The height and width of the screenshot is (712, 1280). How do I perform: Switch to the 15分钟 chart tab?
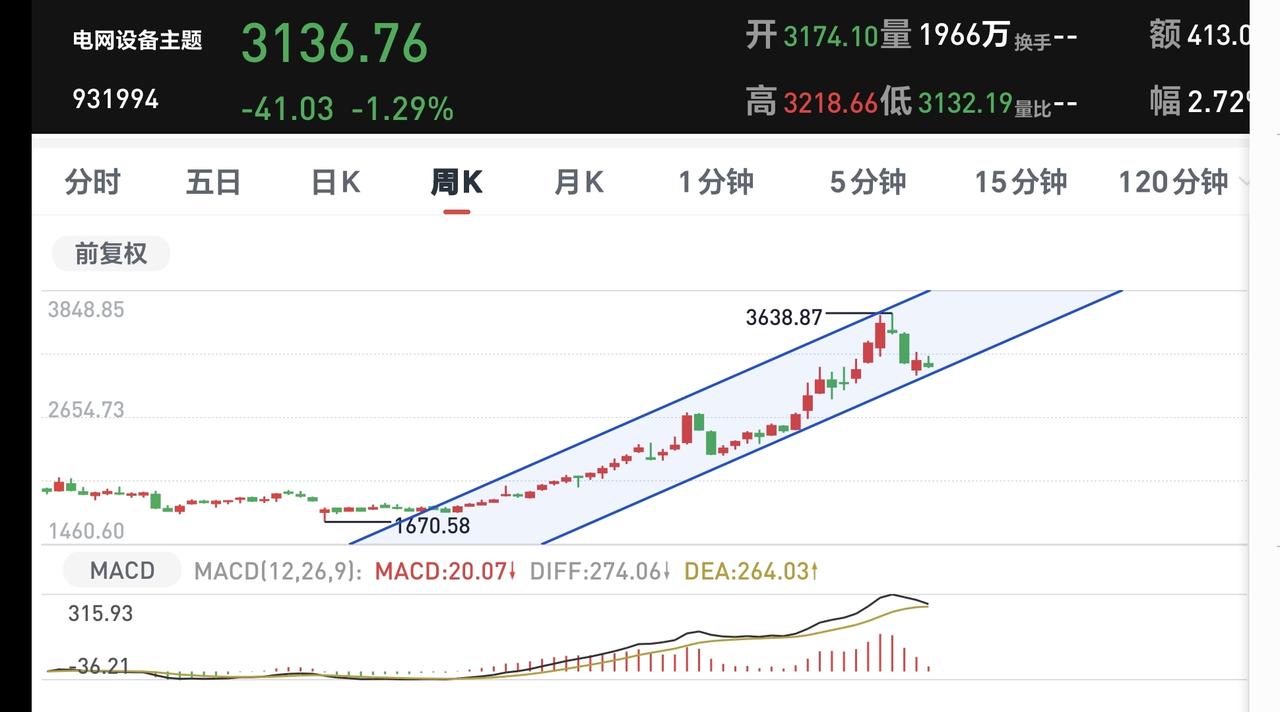tap(1021, 182)
